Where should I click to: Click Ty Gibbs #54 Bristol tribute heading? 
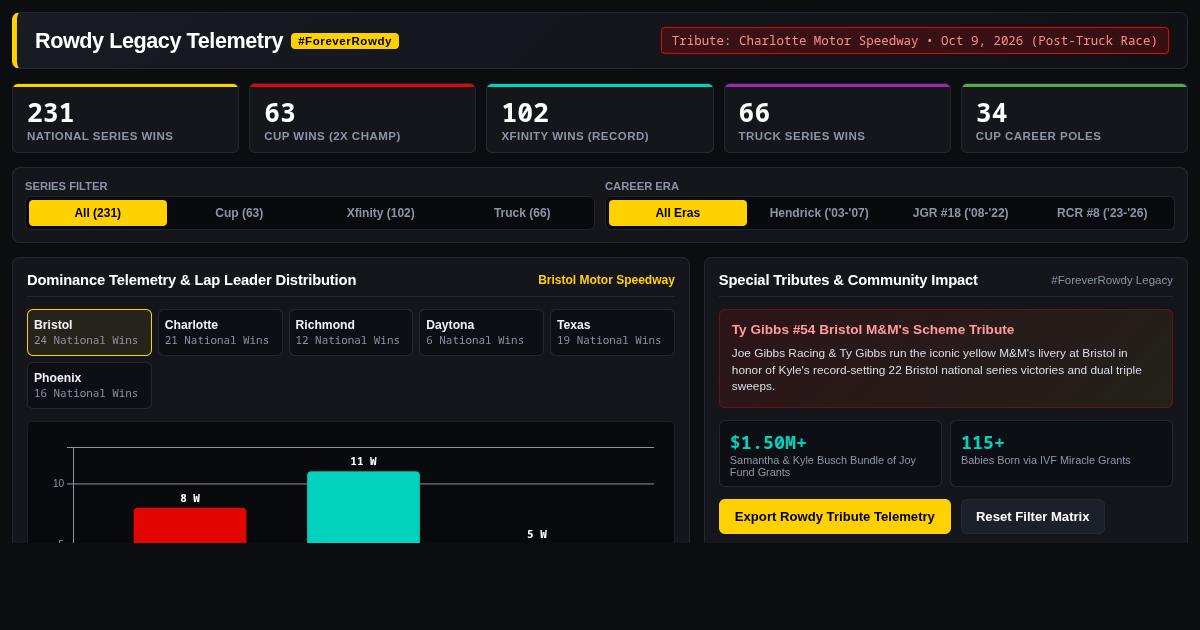pos(873,329)
